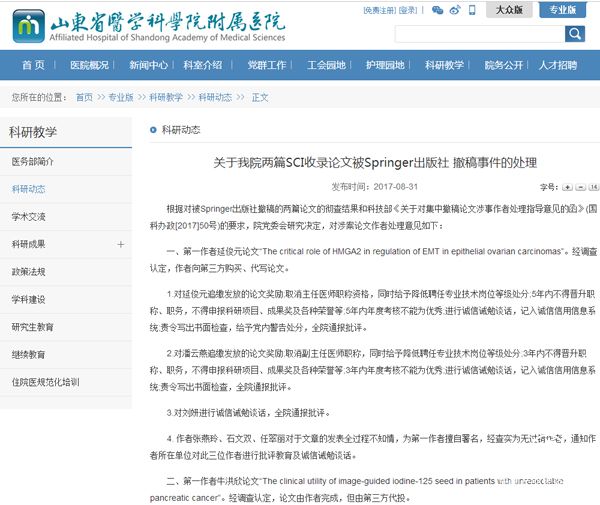600x505 pixels.
Task: Reset font size with 16 button
Action: click(x=593, y=187)
